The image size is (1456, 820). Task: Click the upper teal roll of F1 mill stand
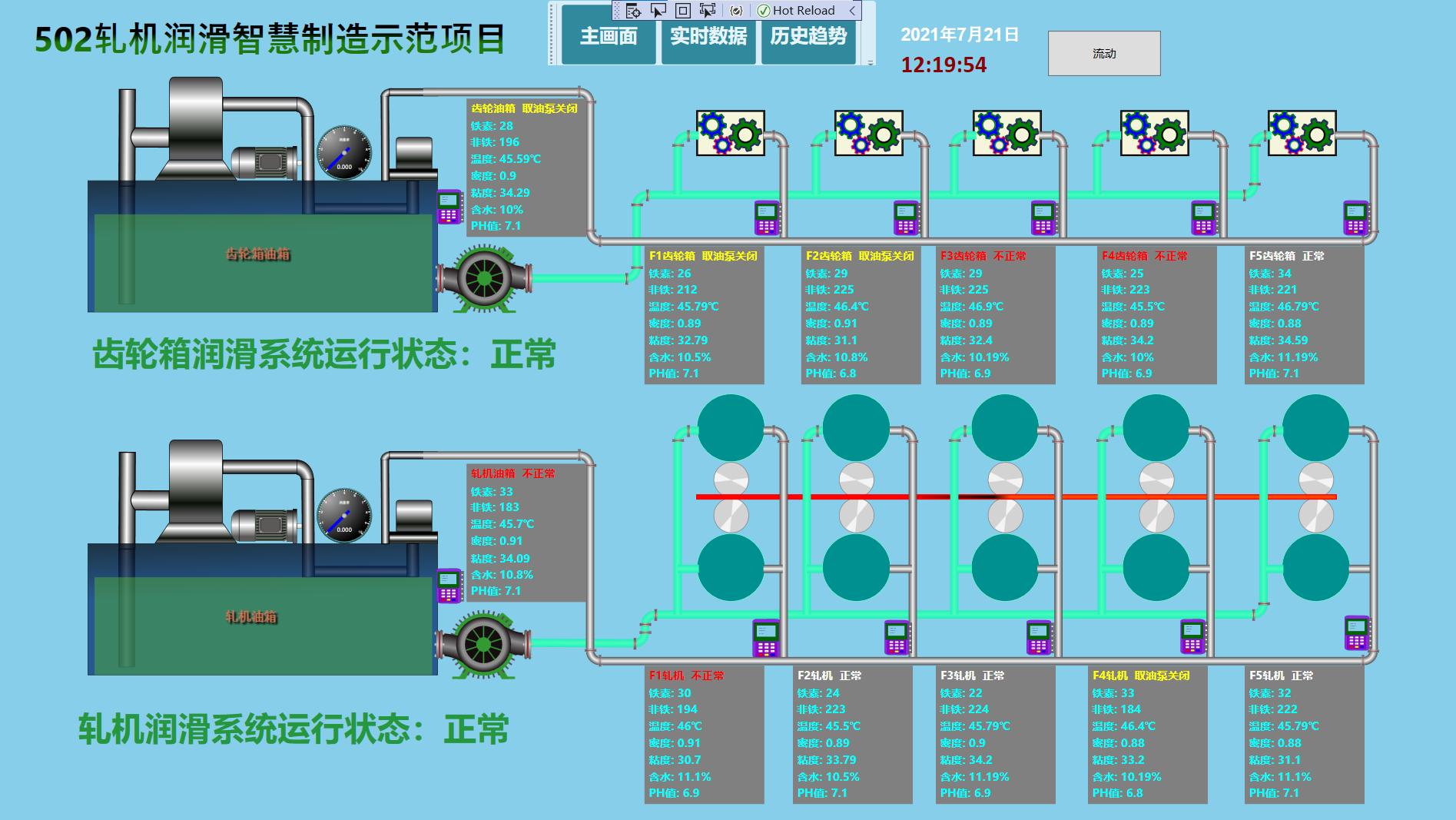[x=731, y=428]
